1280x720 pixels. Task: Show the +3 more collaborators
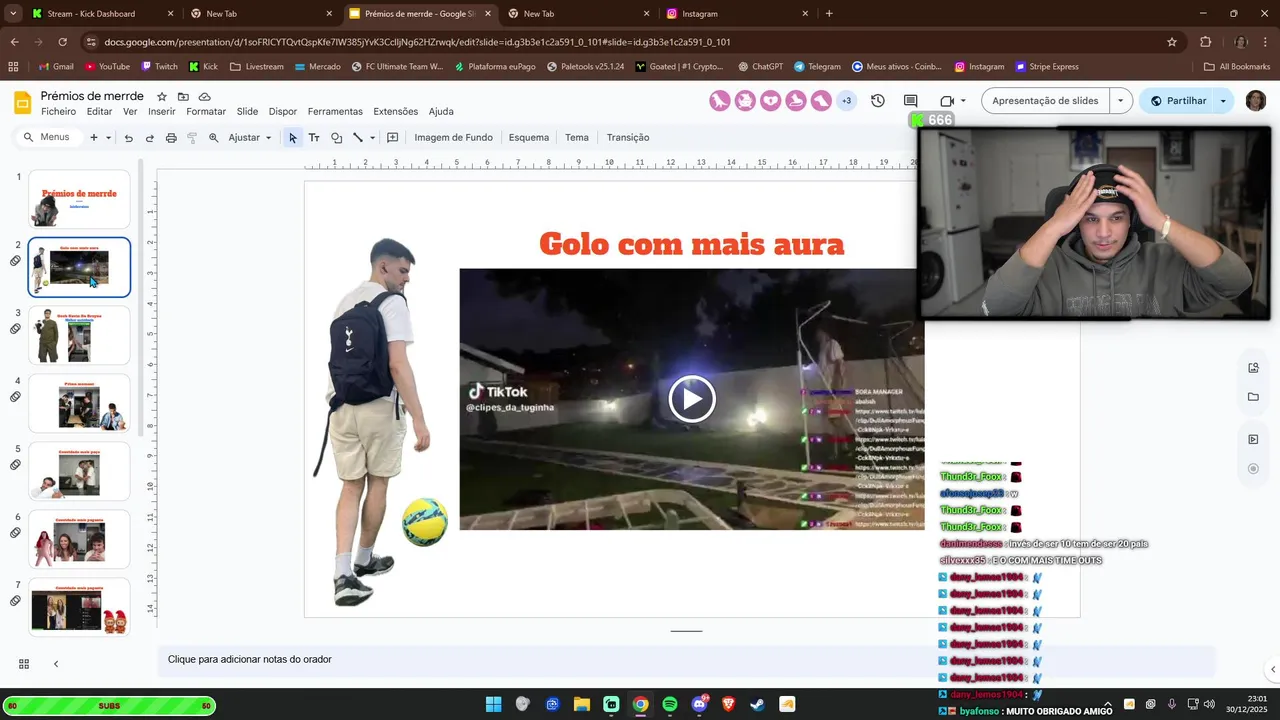(x=846, y=101)
